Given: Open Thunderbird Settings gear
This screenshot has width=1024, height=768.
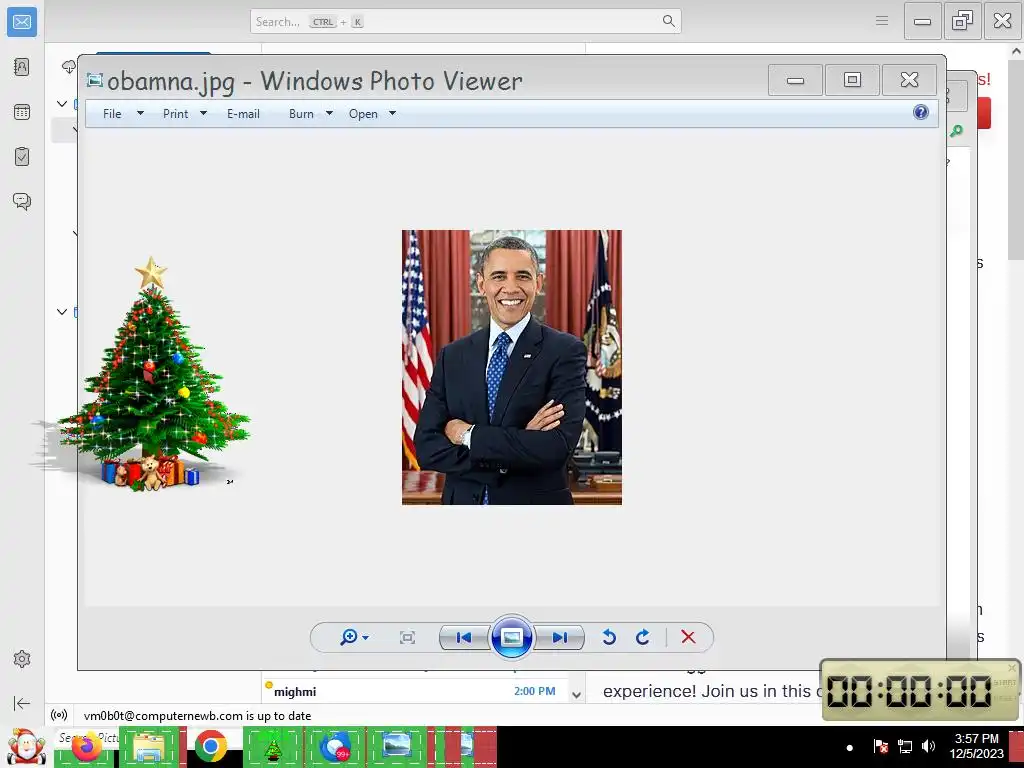Looking at the screenshot, I should (22, 659).
